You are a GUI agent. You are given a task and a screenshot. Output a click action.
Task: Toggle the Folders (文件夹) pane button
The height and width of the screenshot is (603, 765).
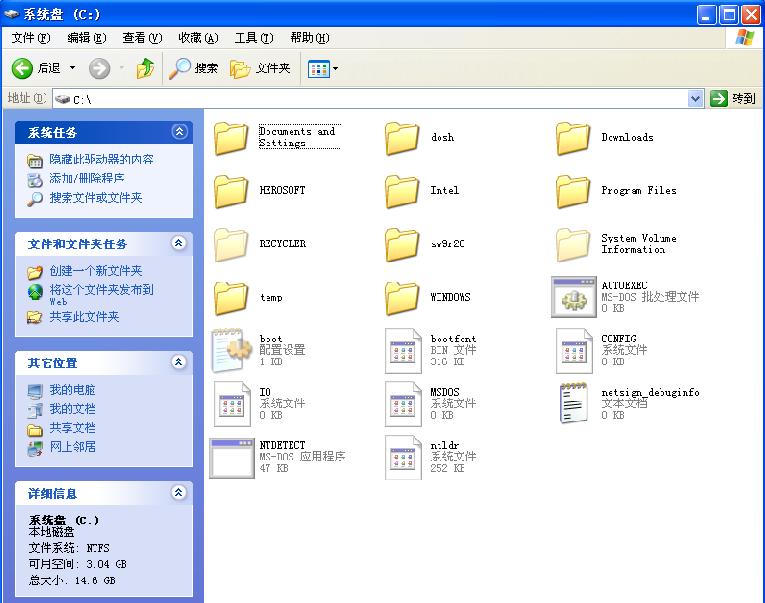click(x=260, y=68)
